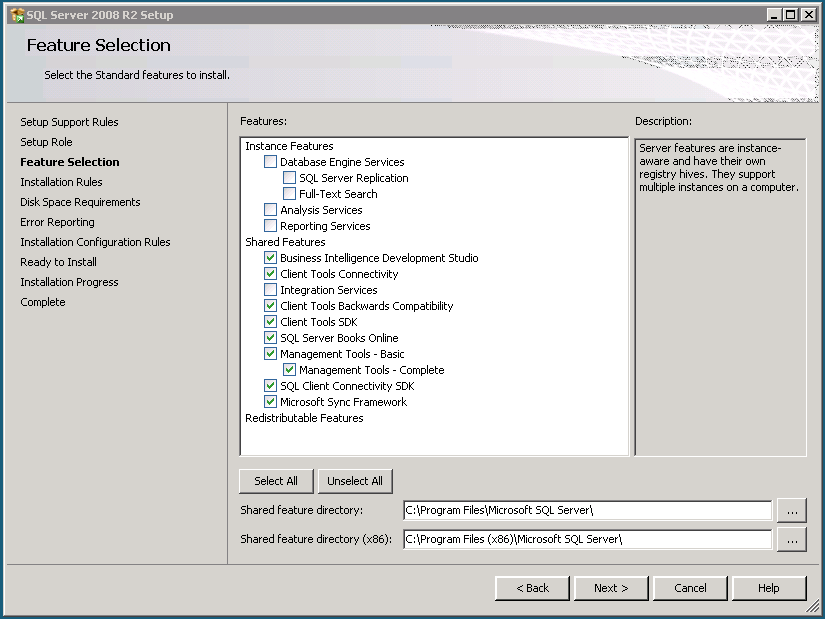The height and width of the screenshot is (619, 825).
Task: Click the Description text box
Action: (x=720, y=297)
